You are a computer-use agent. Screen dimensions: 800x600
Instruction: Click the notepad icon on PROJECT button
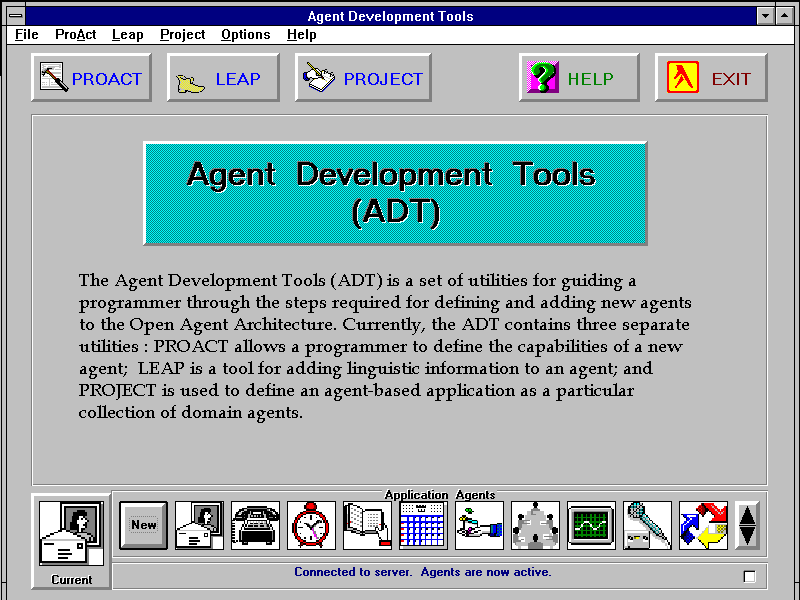point(319,77)
